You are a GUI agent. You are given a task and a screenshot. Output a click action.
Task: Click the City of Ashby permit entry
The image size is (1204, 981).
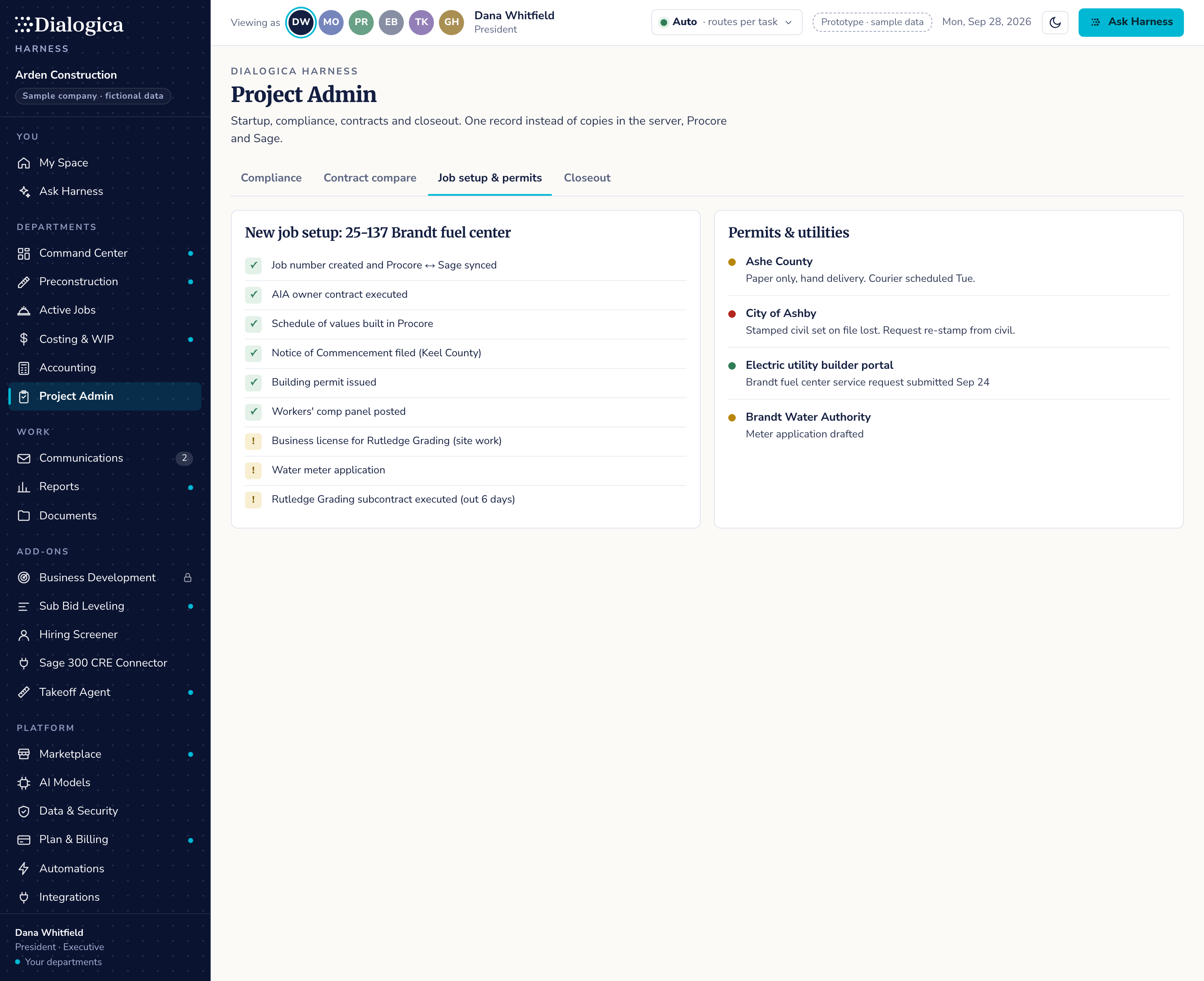tap(949, 322)
